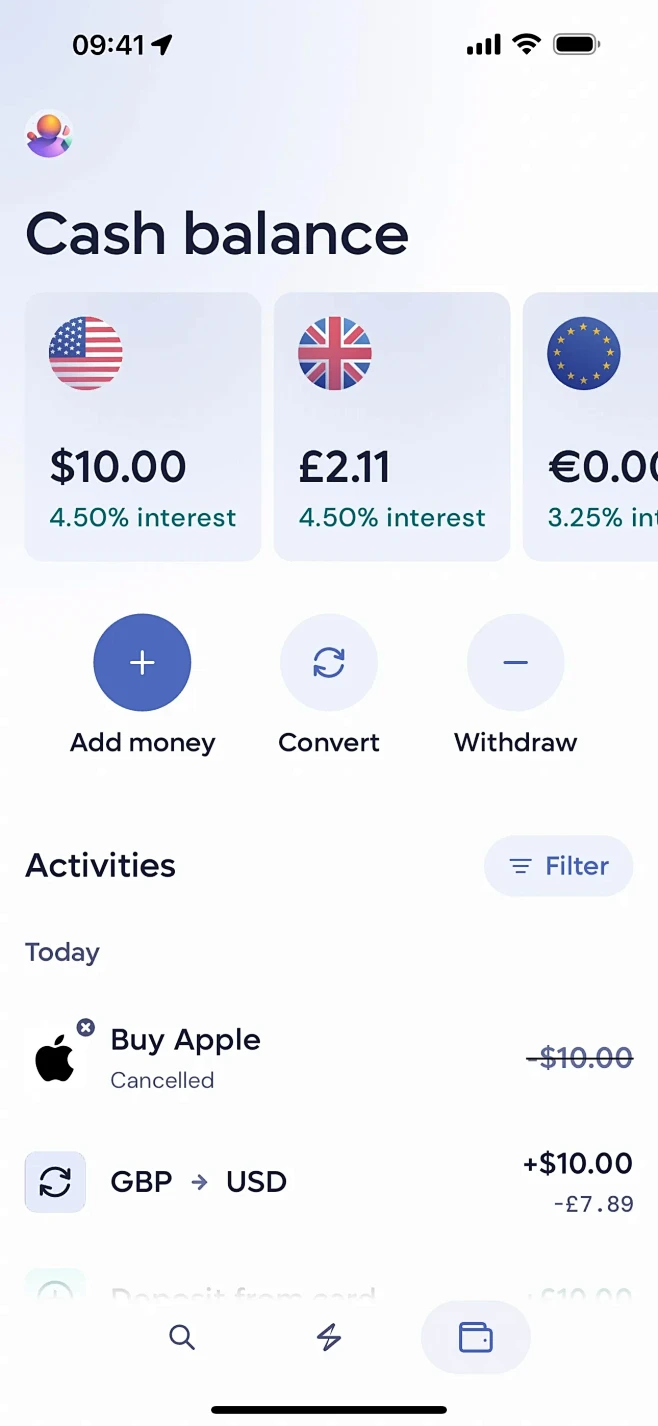The height and width of the screenshot is (1426, 658).
Task: Tap the EU flag icon
Action: [584, 354]
